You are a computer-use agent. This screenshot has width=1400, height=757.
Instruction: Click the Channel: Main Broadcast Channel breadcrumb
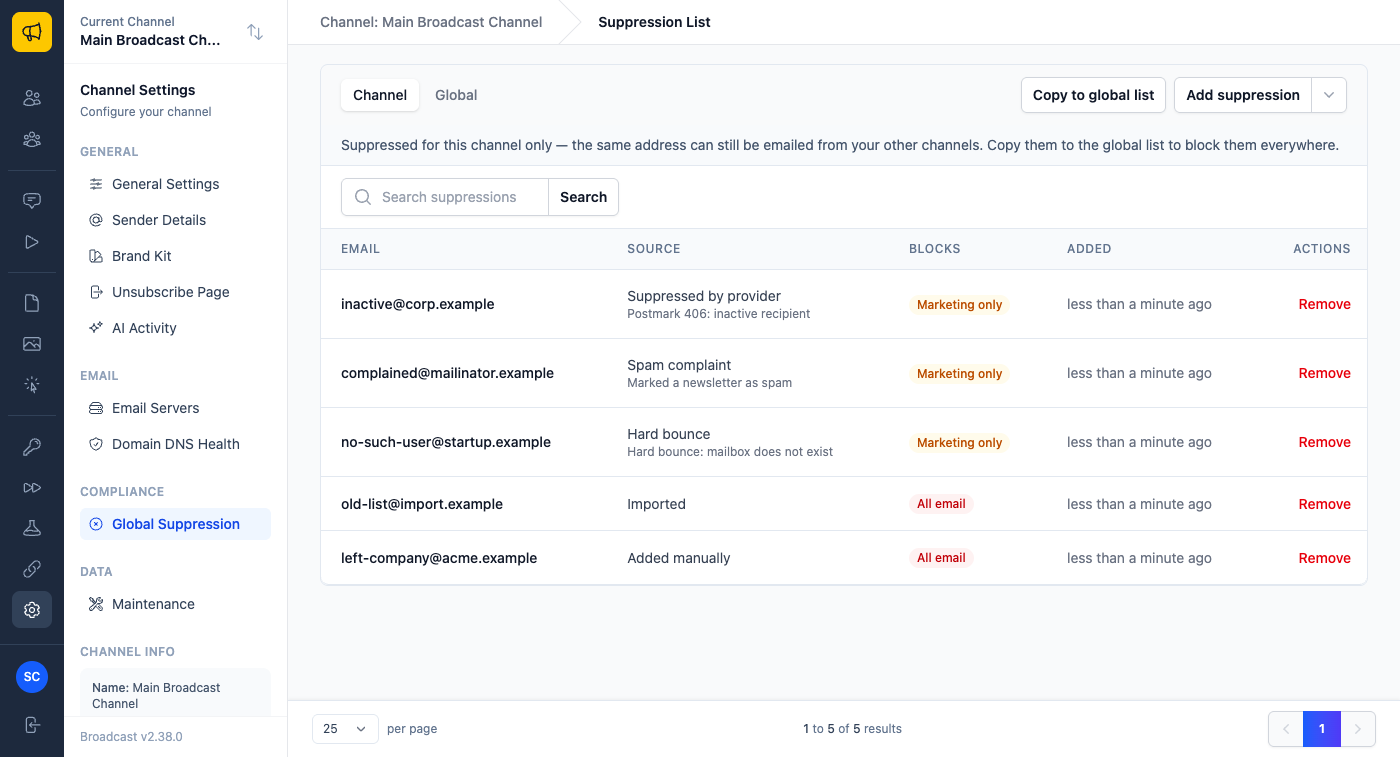pyautogui.click(x=431, y=22)
